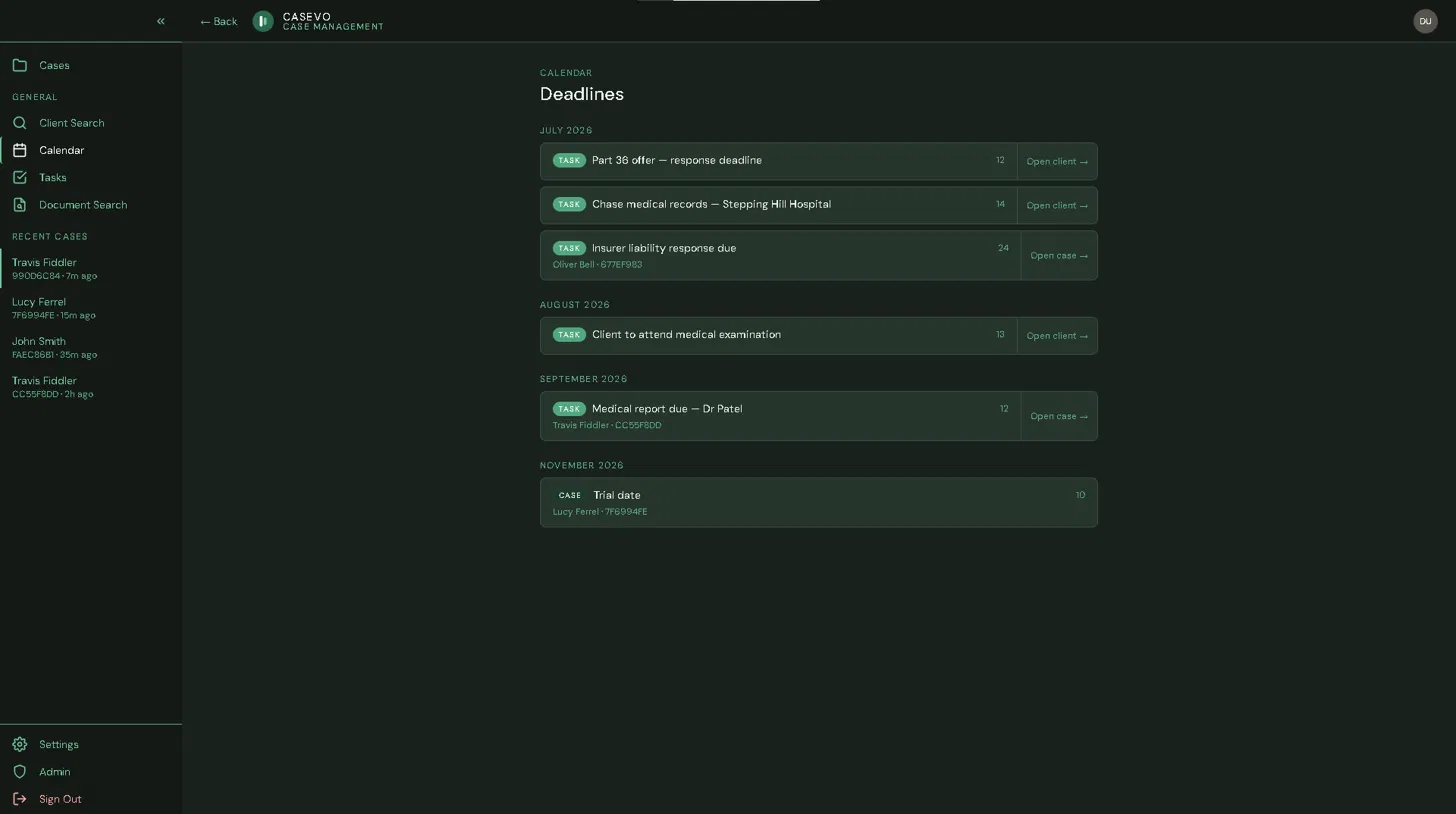Select Insurer liability response due entry

(780, 256)
